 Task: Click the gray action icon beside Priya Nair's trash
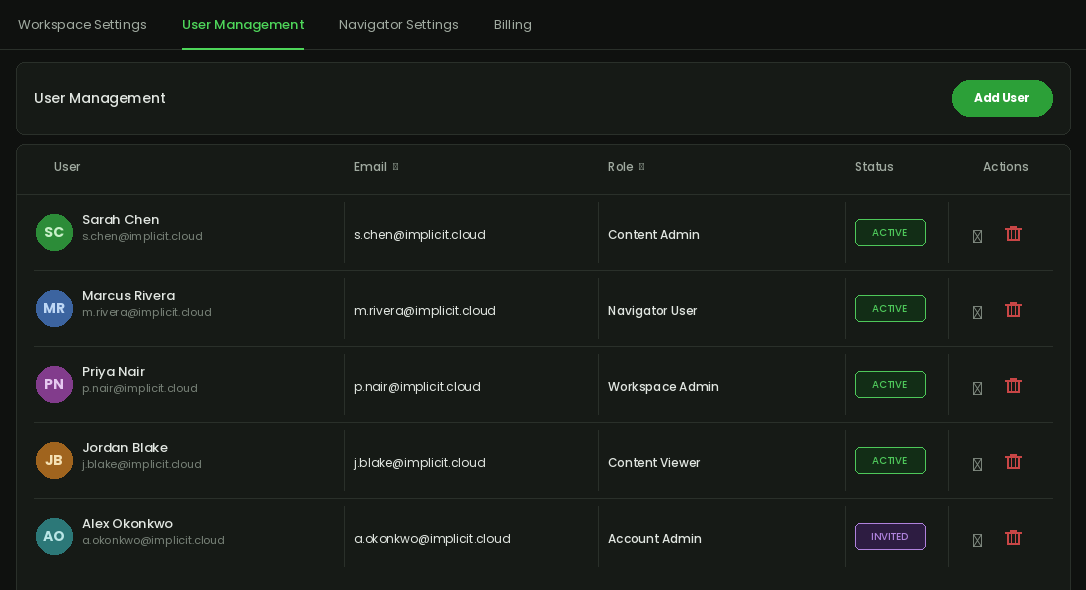(x=977, y=389)
